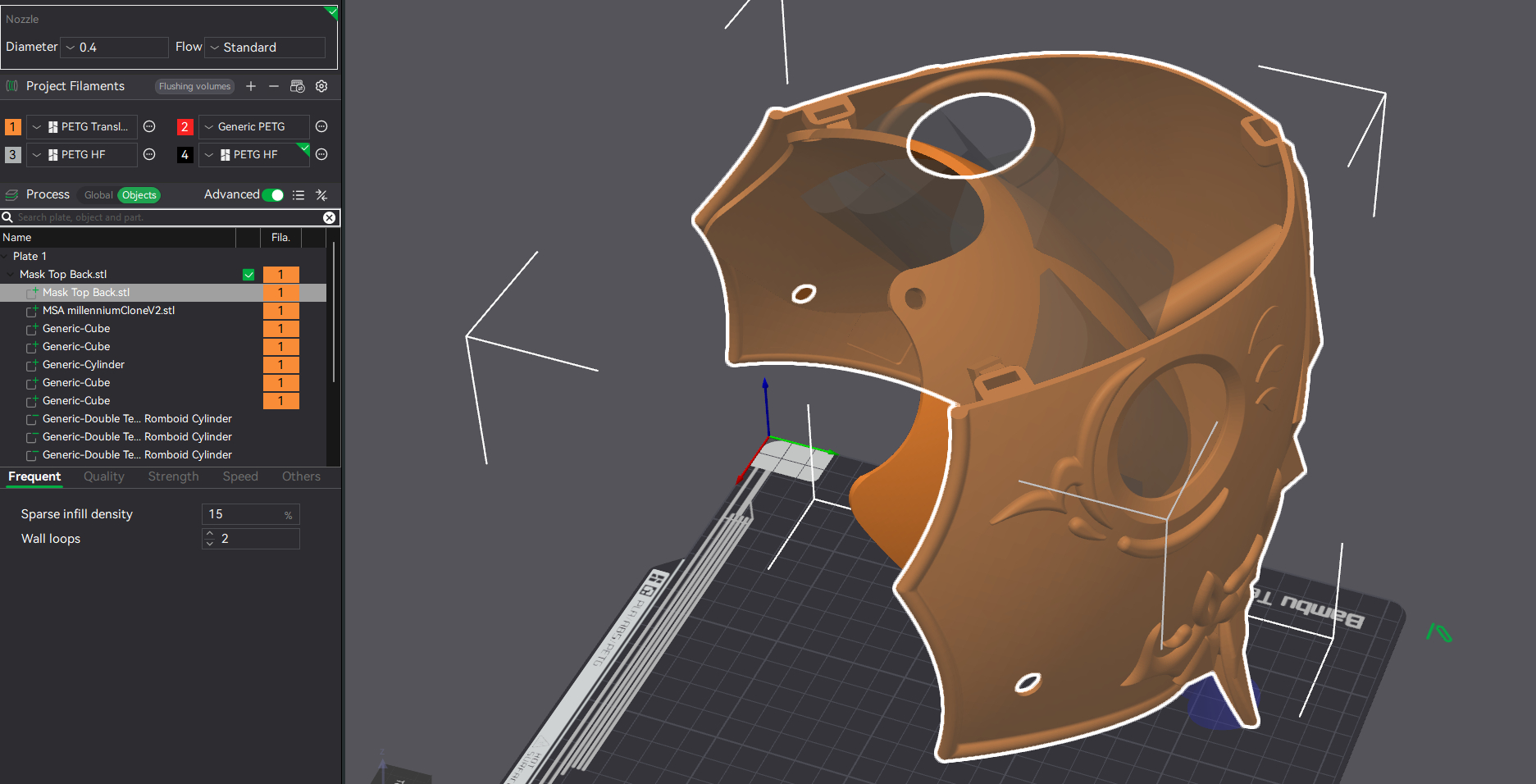Open the nozzle Diameter dropdown
1536x784 pixels.
114,48
